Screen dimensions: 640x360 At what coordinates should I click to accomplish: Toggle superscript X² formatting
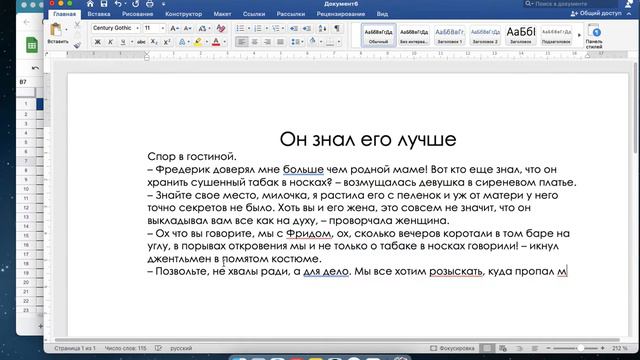coord(167,42)
